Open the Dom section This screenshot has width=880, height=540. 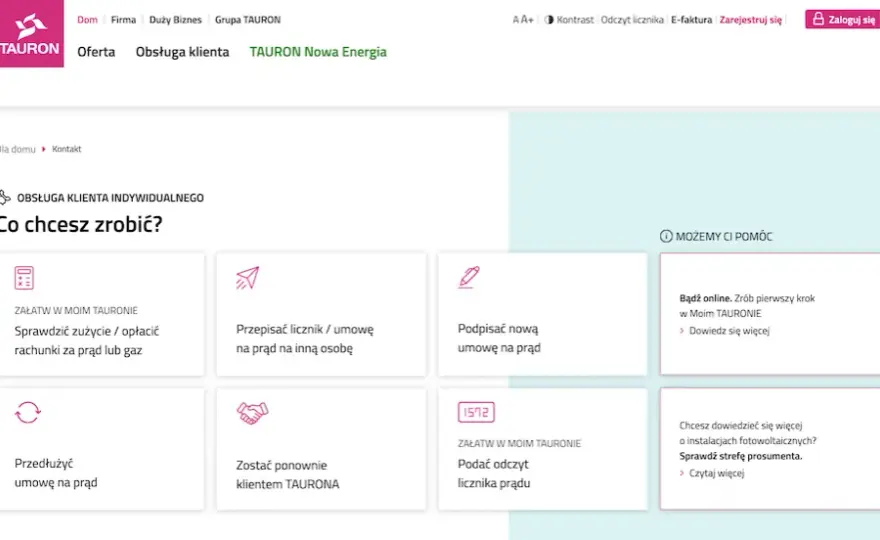click(87, 20)
